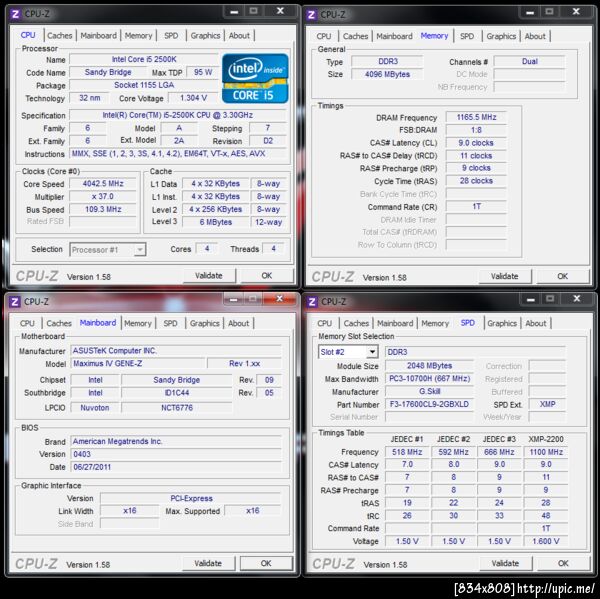Click Validate in the Memory window
Viewport: 600px width, 599px height.
tap(504, 276)
